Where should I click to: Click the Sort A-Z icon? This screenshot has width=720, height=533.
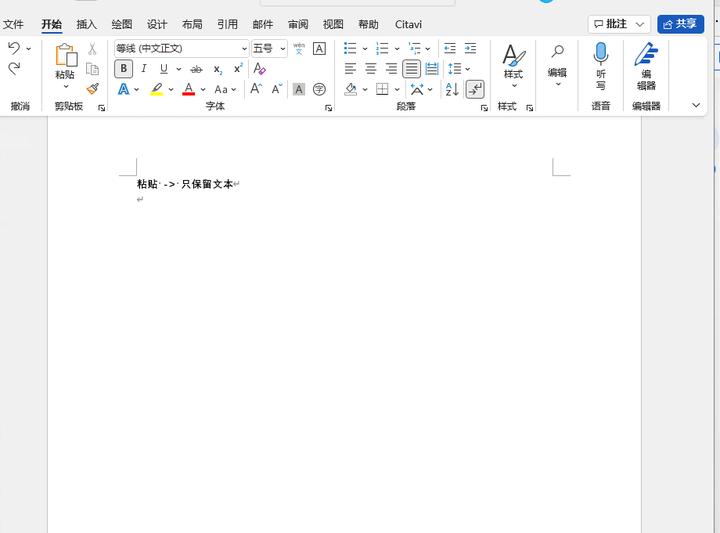[x=452, y=89]
